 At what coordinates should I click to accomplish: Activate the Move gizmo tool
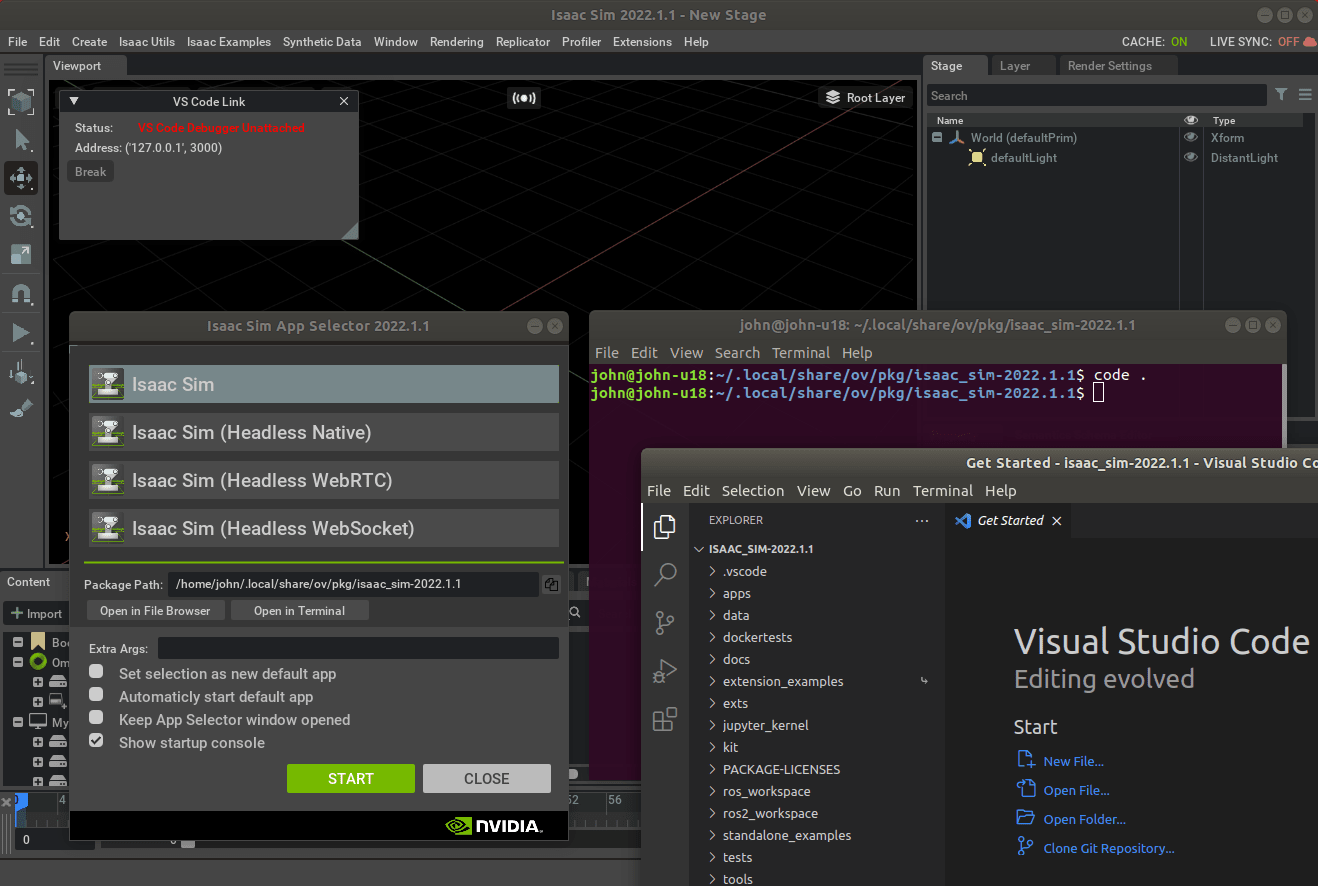point(21,178)
